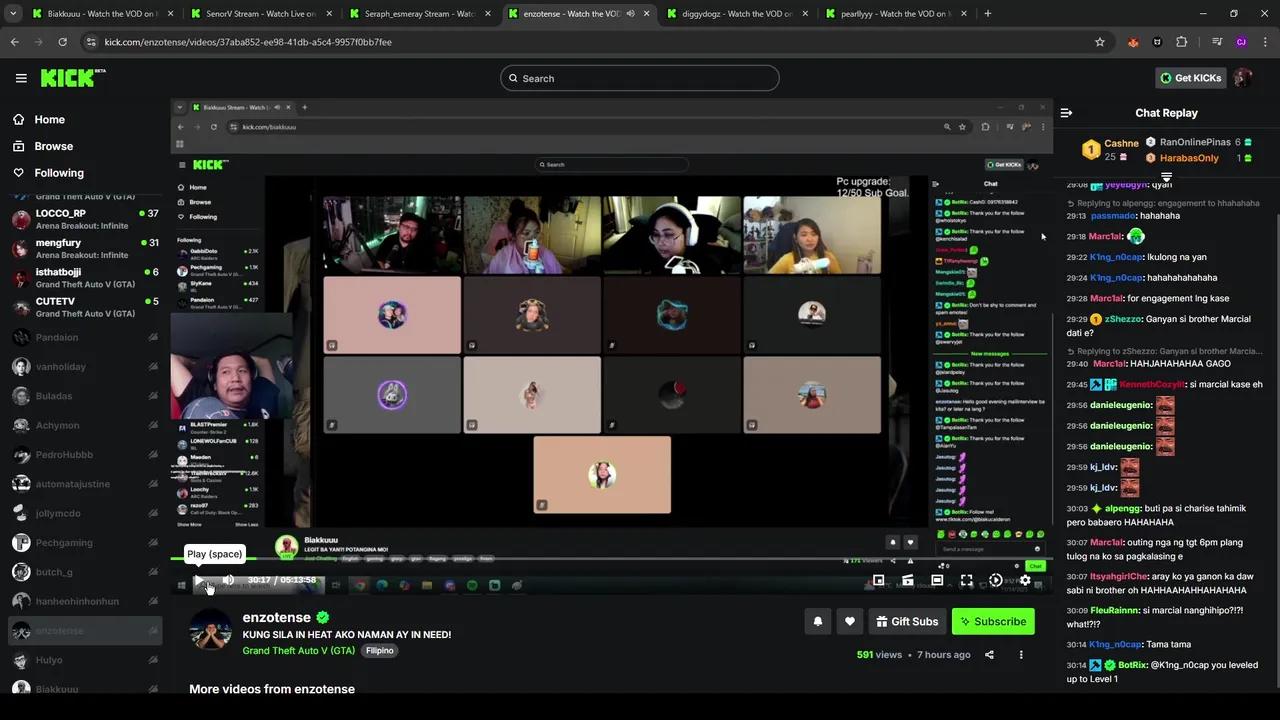
Task: Click the share icon next to view count
Action: [x=989, y=655]
